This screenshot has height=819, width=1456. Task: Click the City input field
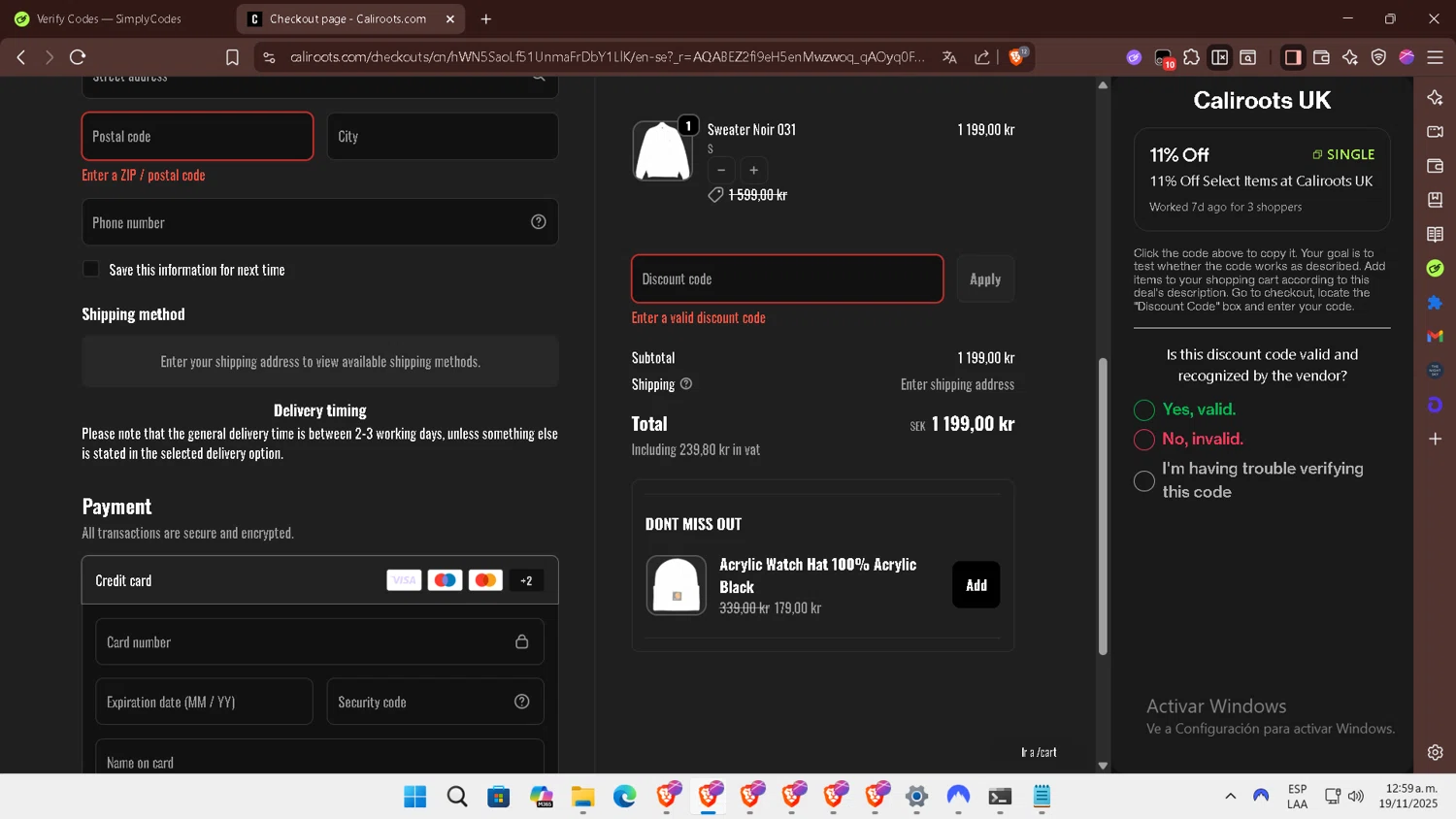(443, 136)
